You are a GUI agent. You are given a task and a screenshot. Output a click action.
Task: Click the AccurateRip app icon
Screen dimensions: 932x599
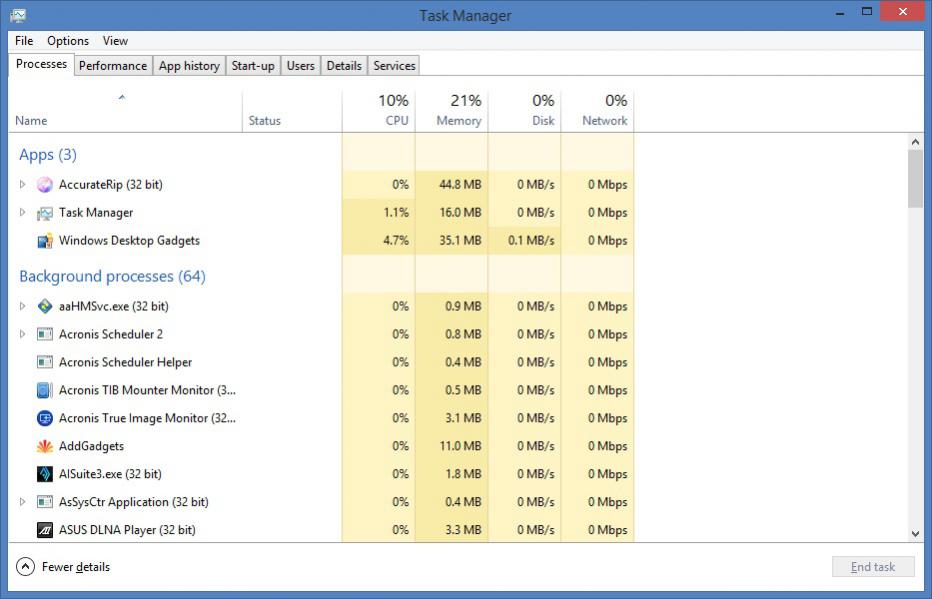click(x=44, y=185)
